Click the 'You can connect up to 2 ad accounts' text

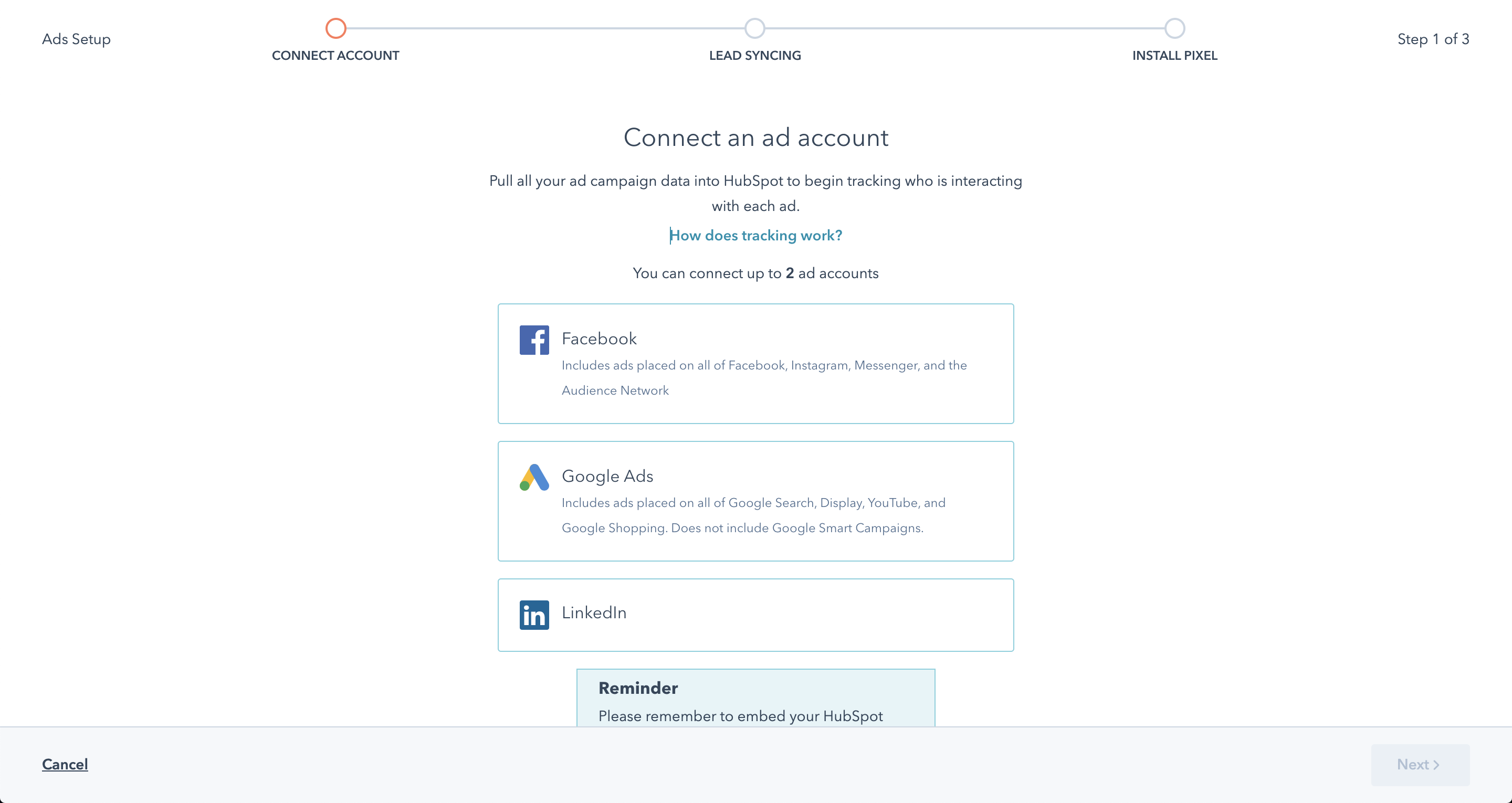[x=755, y=273]
